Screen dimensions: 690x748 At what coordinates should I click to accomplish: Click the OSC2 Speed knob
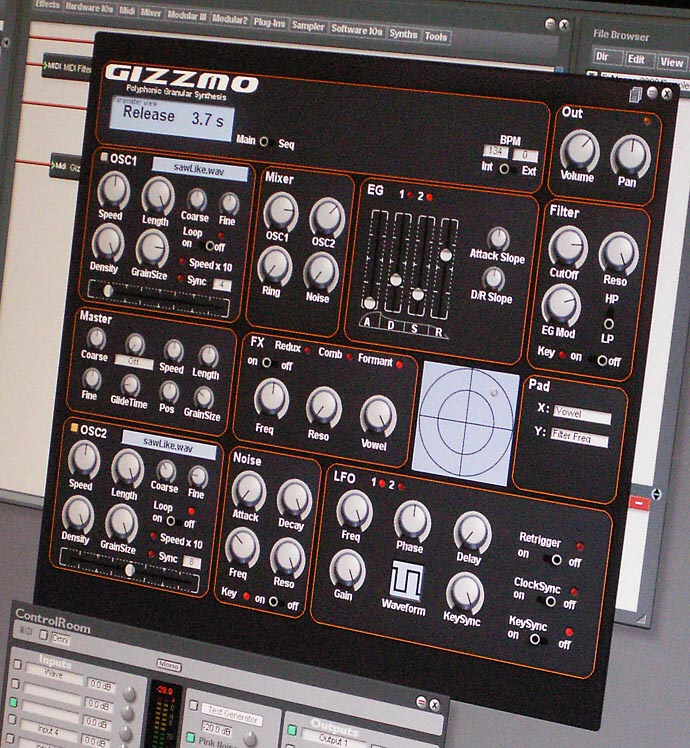(84, 460)
